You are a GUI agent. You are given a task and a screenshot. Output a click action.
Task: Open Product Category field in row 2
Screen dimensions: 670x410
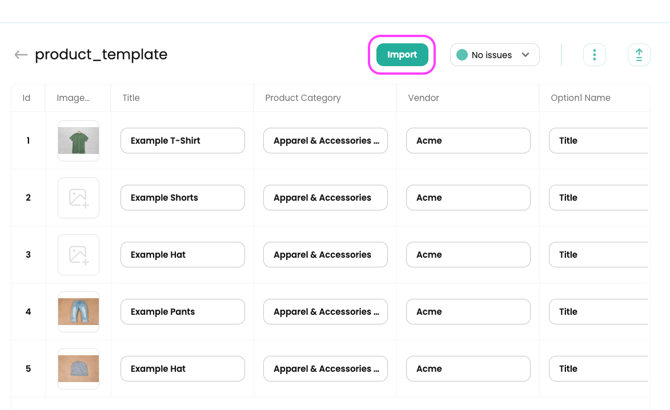coord(325,198)
